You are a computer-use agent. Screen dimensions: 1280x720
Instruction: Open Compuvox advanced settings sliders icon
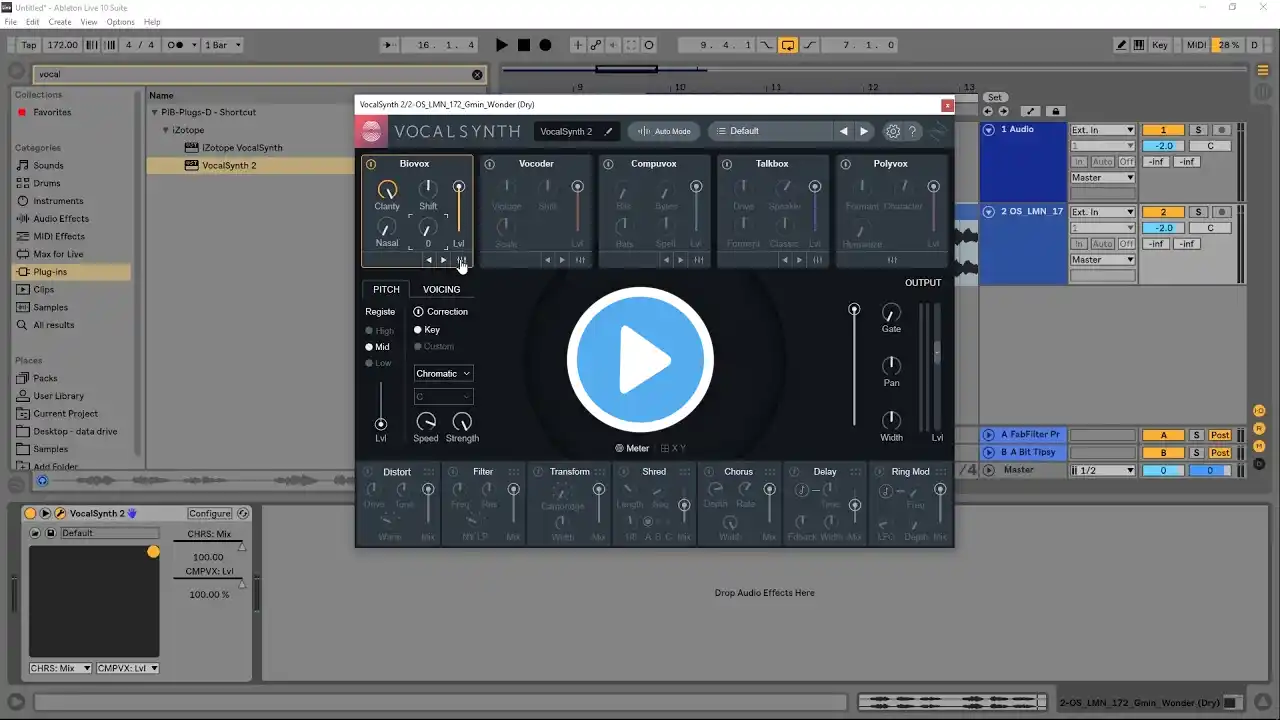[x=699, y=260]
